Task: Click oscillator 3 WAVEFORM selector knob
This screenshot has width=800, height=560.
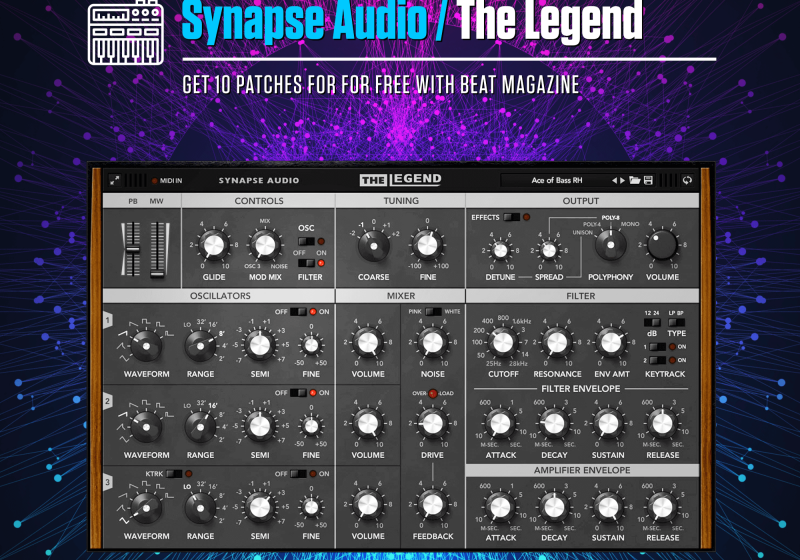Action: [146, 508]
